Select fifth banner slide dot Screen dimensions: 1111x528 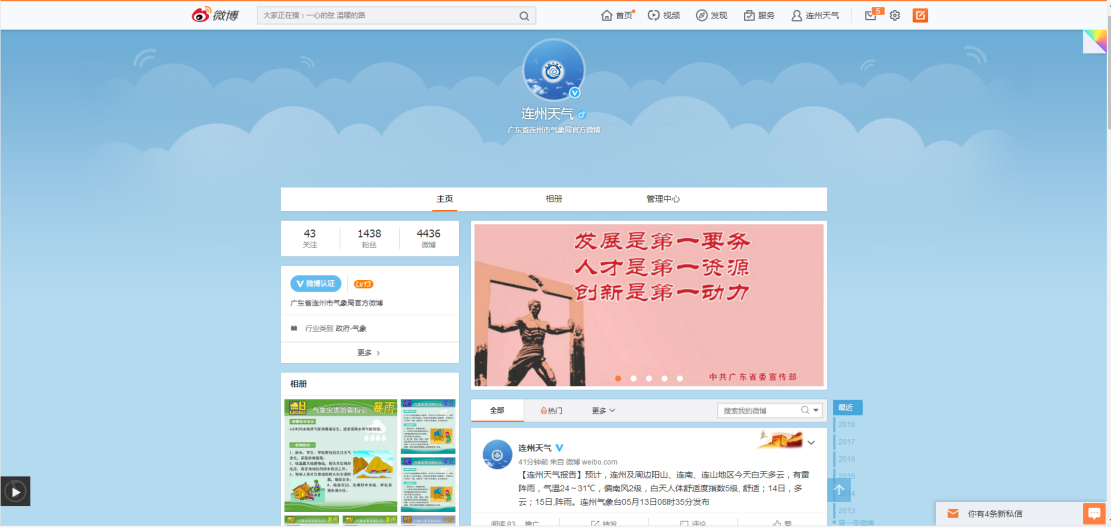tap(679, 378)
